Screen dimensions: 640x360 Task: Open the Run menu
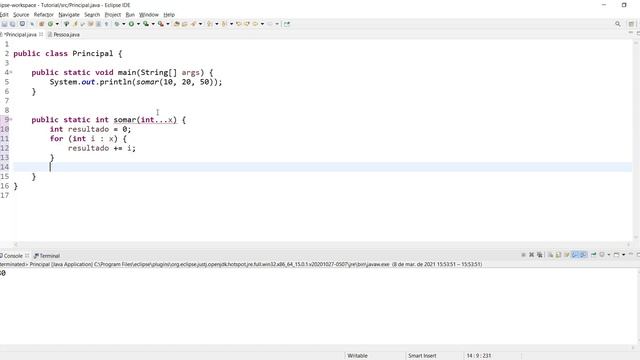click(x=130, y=14)
